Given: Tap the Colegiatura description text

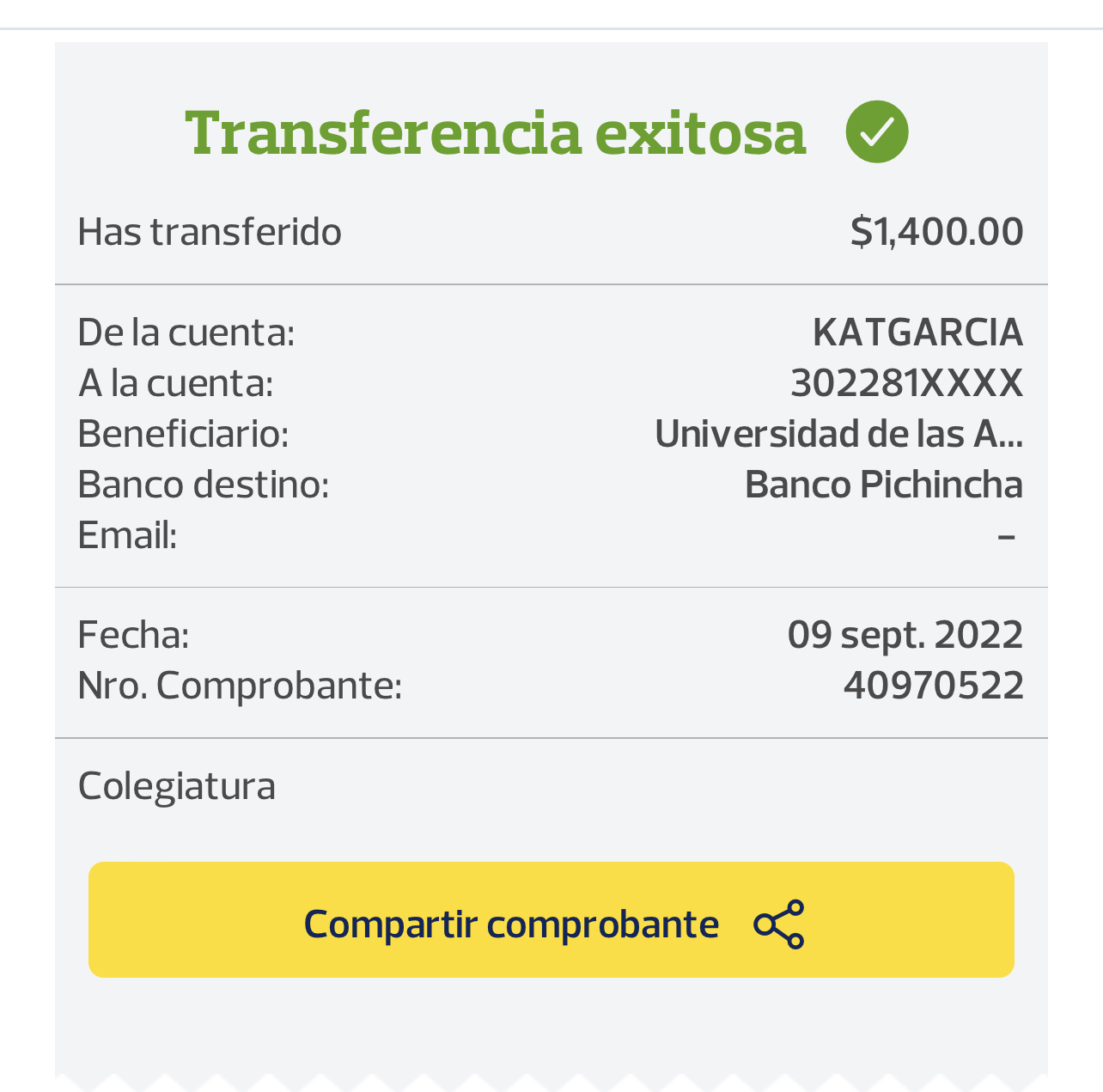Looking at the screenshot, I should coord(177,786).
